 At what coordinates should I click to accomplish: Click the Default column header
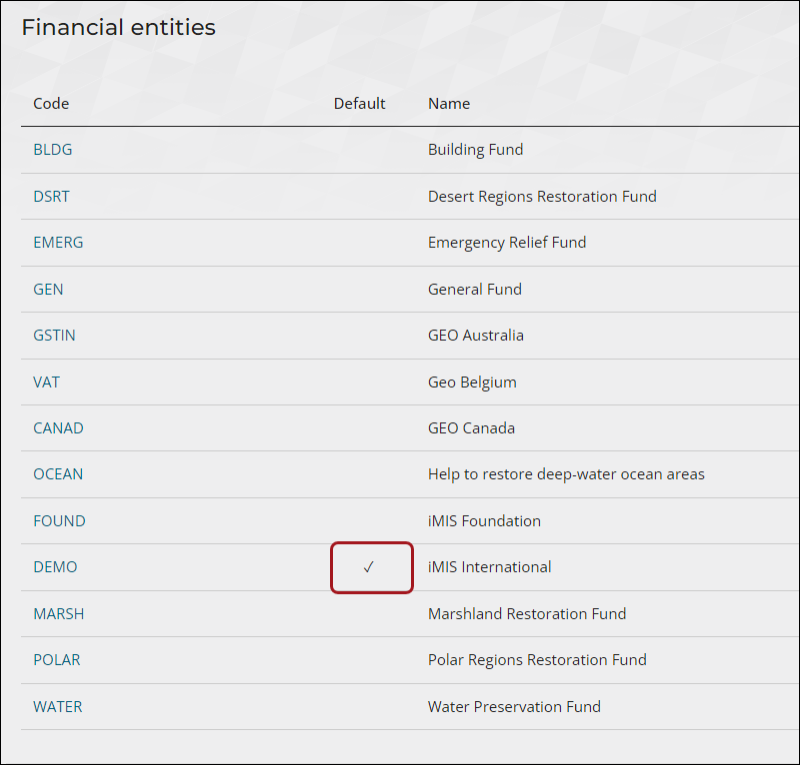tap(359, 103)
